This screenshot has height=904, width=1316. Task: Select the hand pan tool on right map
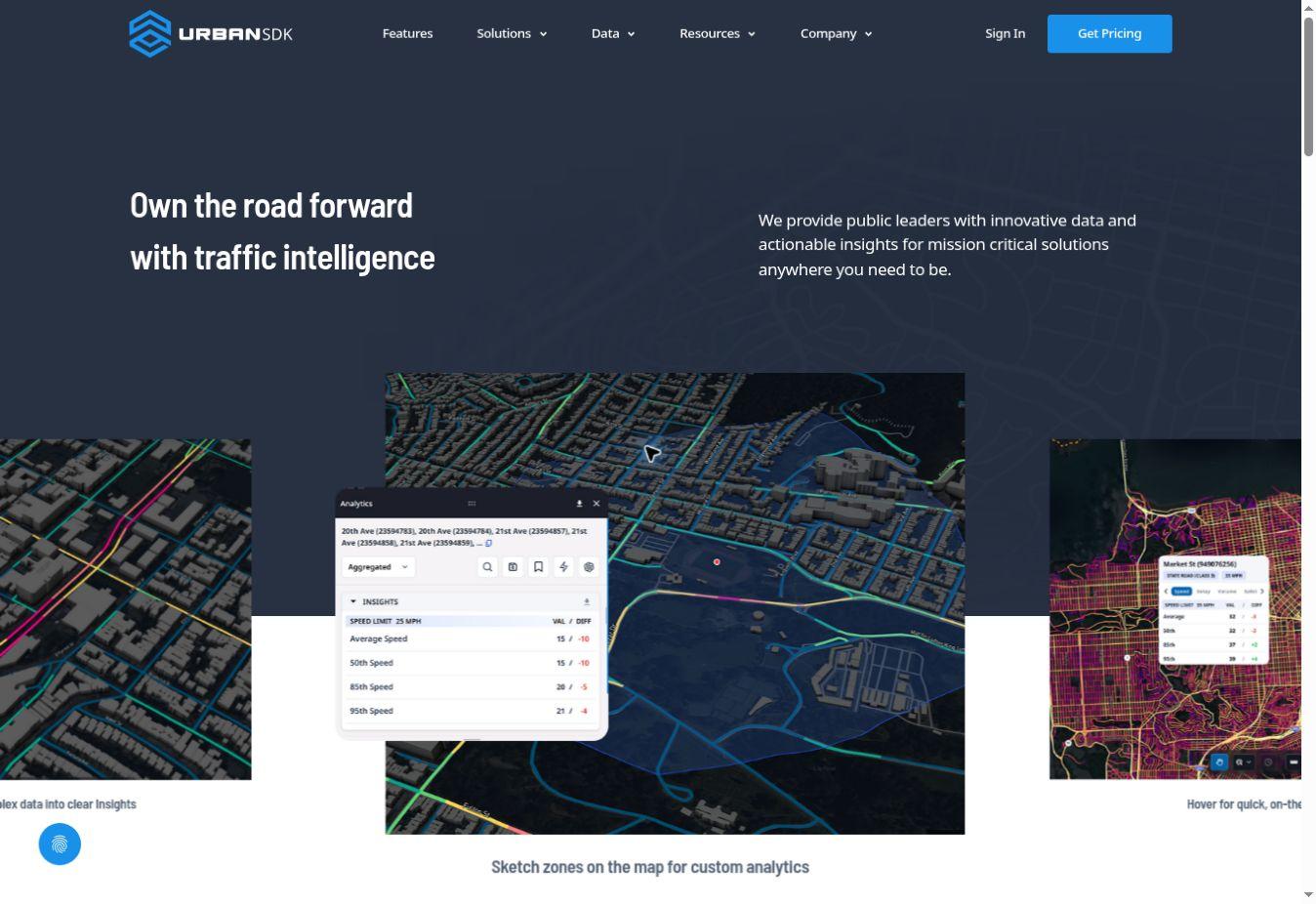[1219, 762]
